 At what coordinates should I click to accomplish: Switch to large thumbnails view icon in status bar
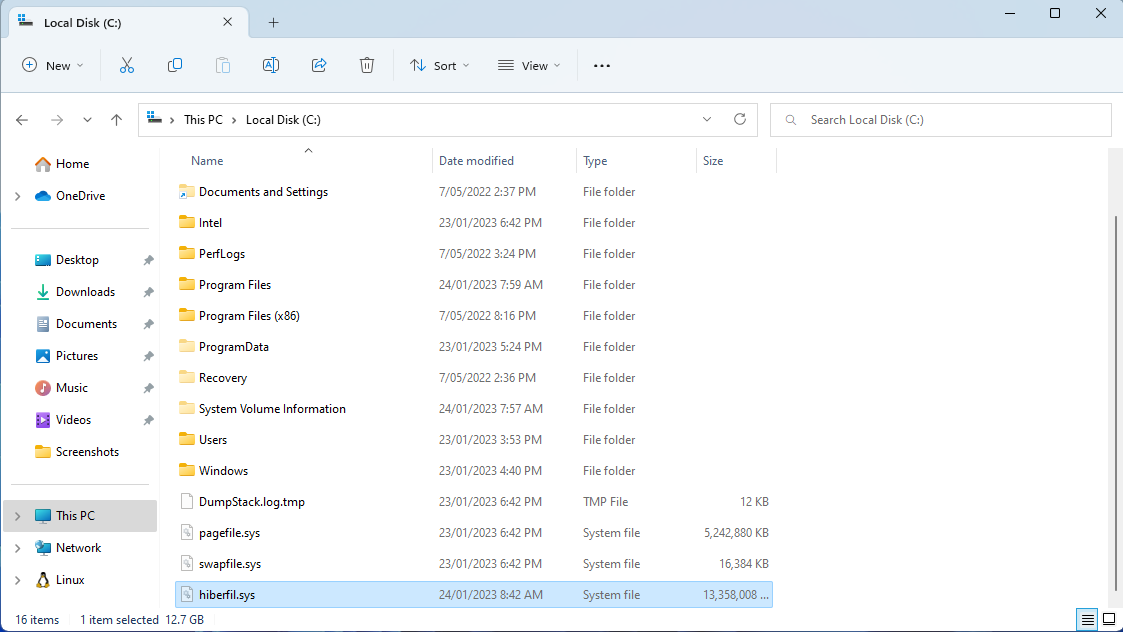[1109, 619]
